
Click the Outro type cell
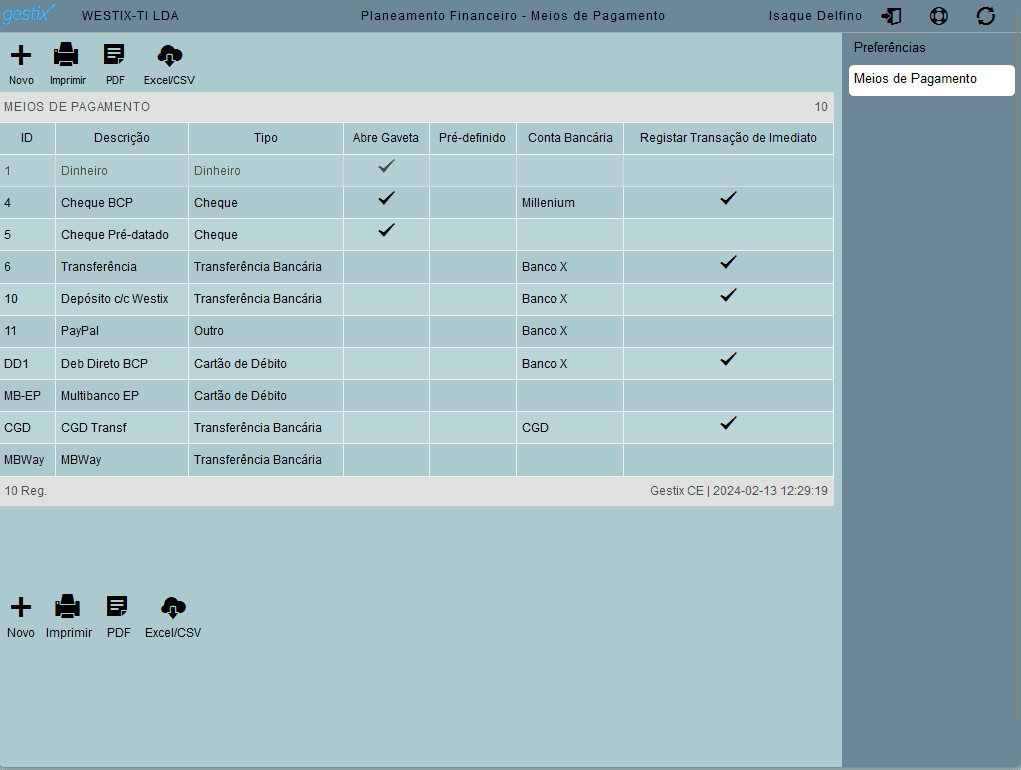(266, 331)
